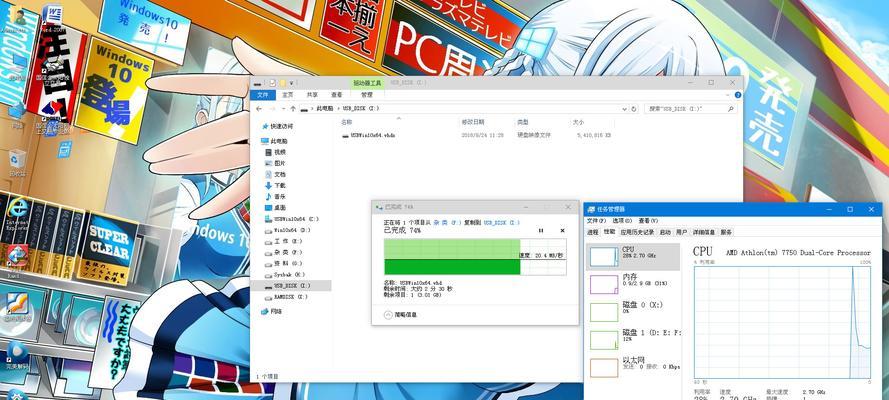Screen dimensions: 889x400
Task: Click the USB_DISK search box
Action: coord(689,108)
